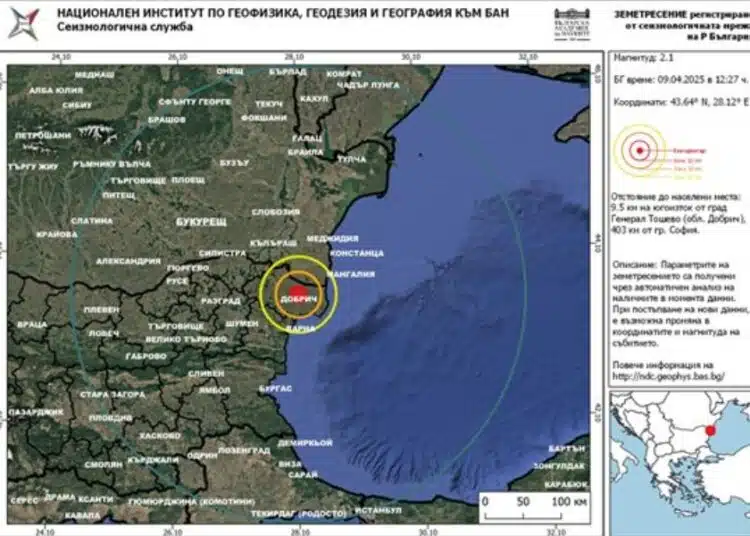750x536 pixels.
Task: Select the 'БГ време: 09.04.2025' line
Action: (x=680, y=80)
